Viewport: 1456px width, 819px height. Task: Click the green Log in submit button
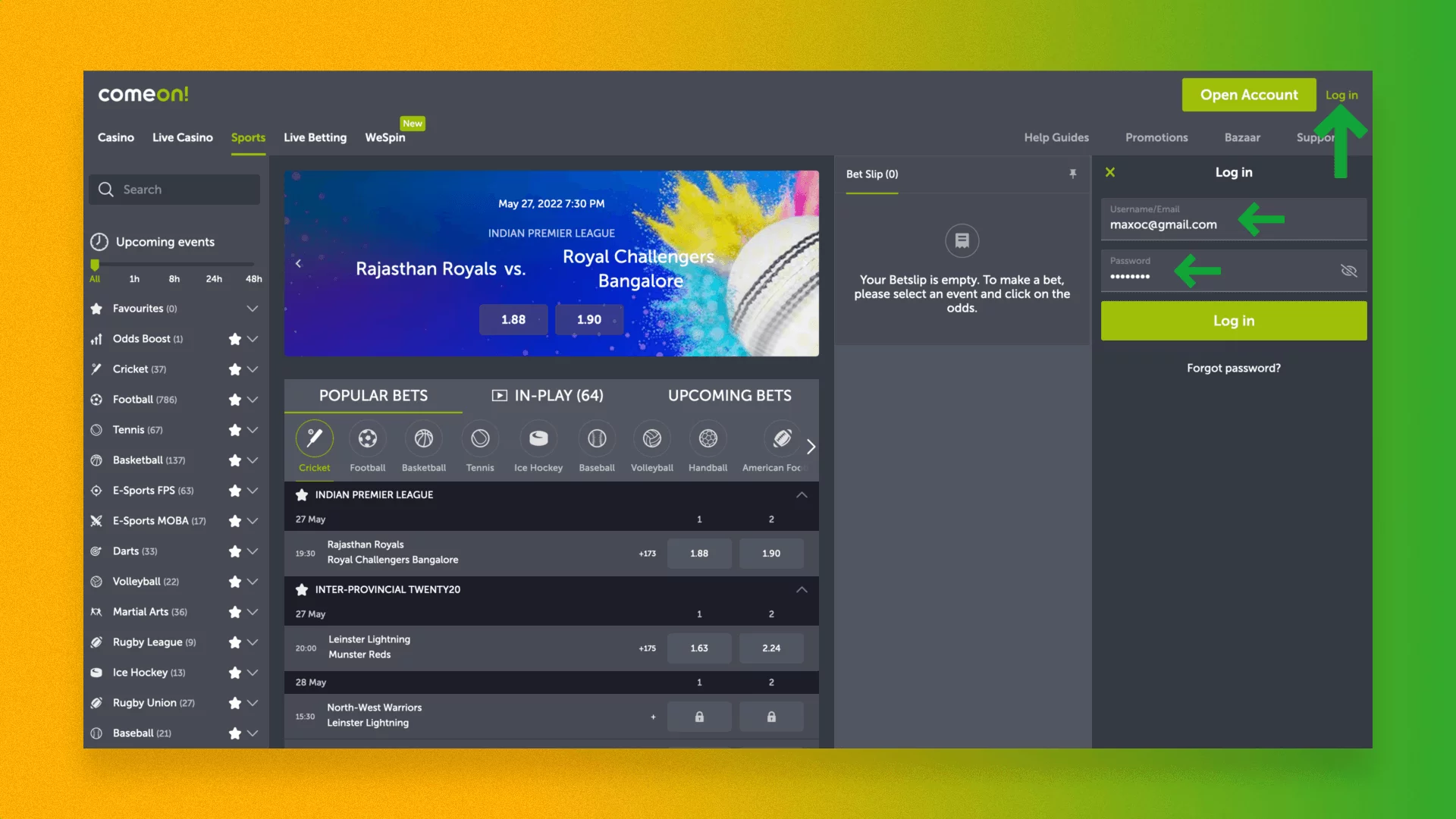point(1234,321)
